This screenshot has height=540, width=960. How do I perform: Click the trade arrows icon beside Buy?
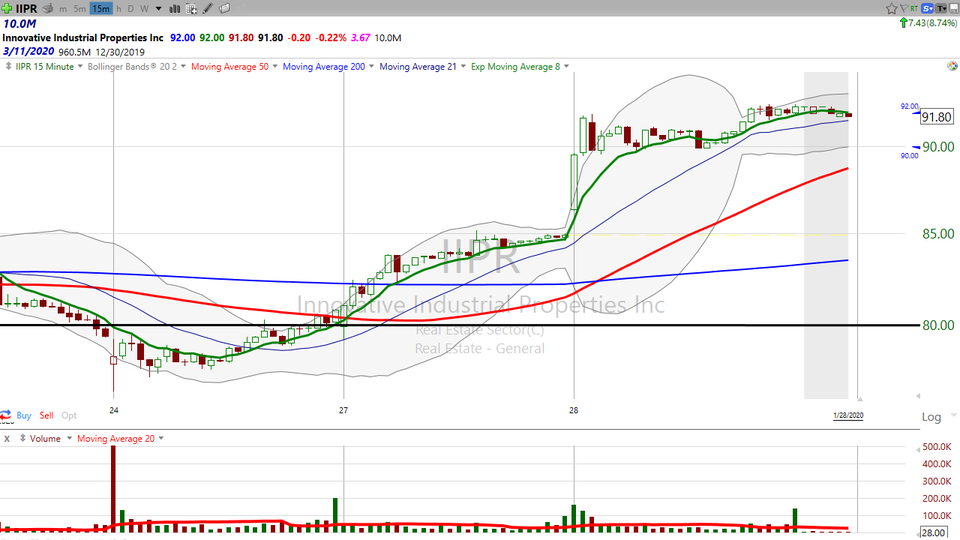tap(6, 415)
